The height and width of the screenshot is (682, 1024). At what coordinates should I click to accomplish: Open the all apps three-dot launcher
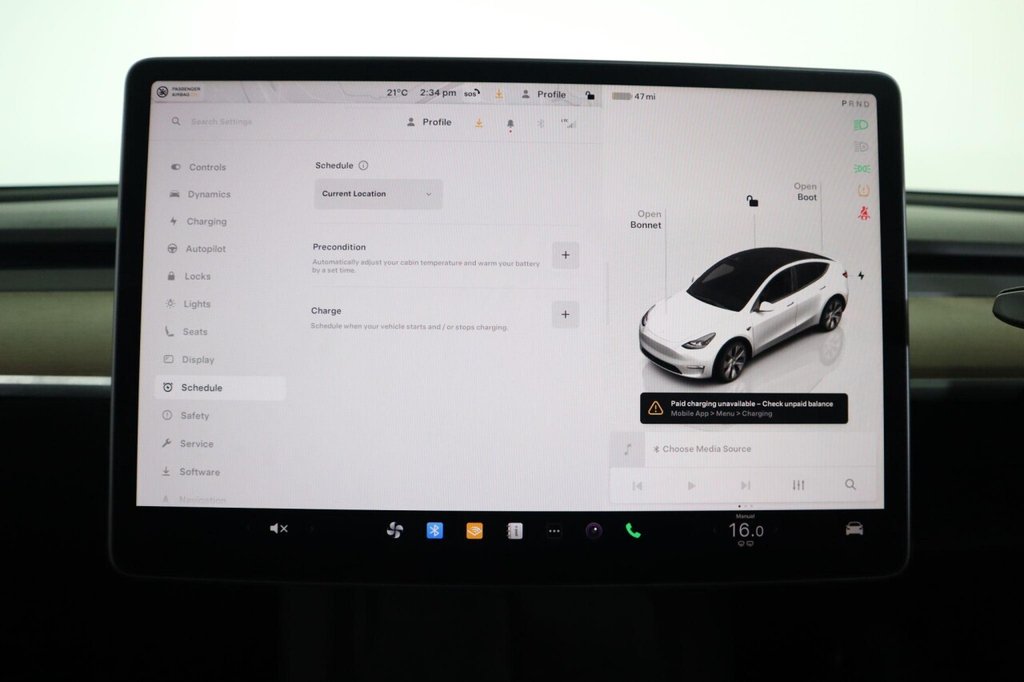(x=554, y=531)
